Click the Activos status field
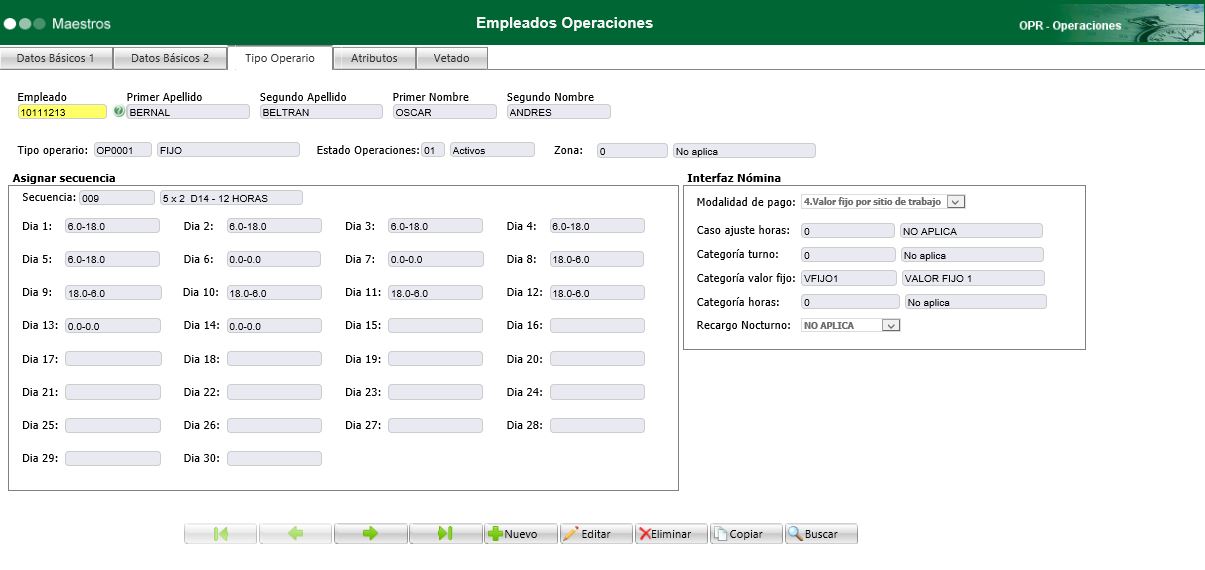This screenshot has height=570, width=1205. 492,150
